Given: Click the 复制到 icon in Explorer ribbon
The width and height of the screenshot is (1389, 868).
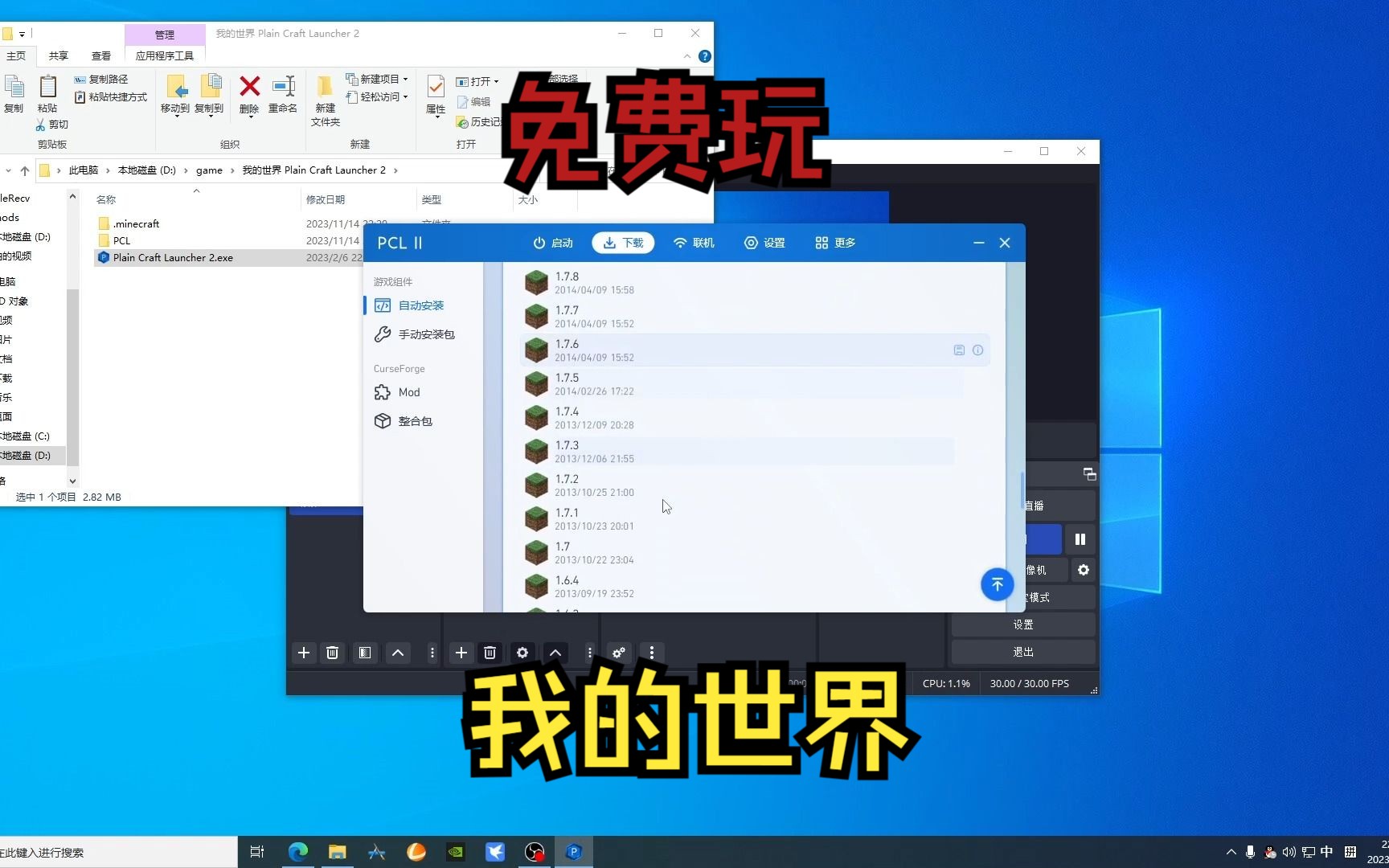Looking at the screenshot, I should click(210, 86).
